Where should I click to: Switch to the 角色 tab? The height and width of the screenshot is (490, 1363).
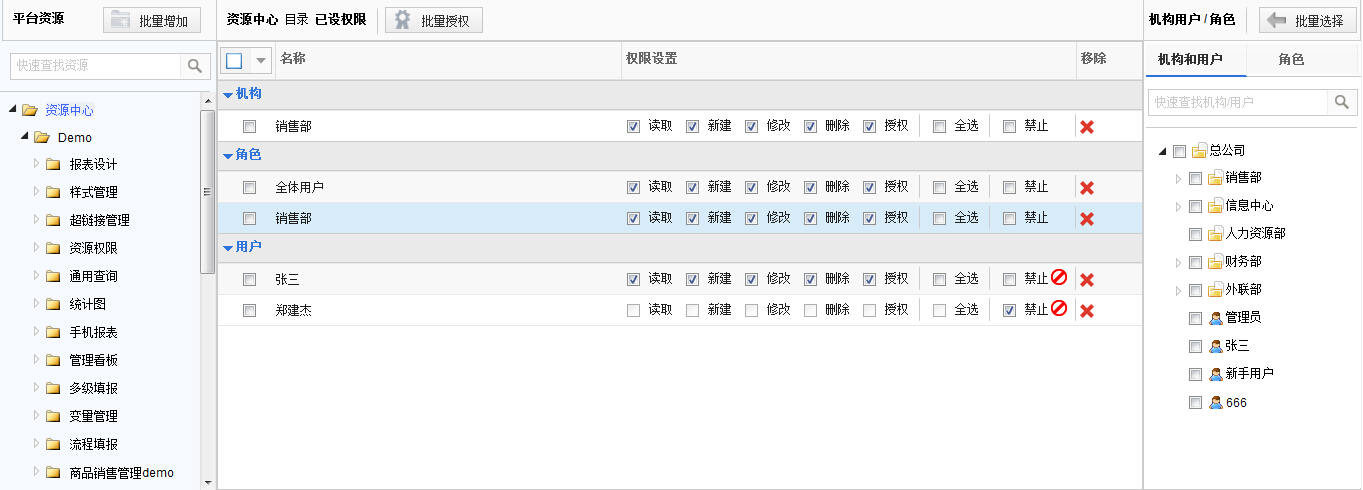click(x=1291, y=60)
